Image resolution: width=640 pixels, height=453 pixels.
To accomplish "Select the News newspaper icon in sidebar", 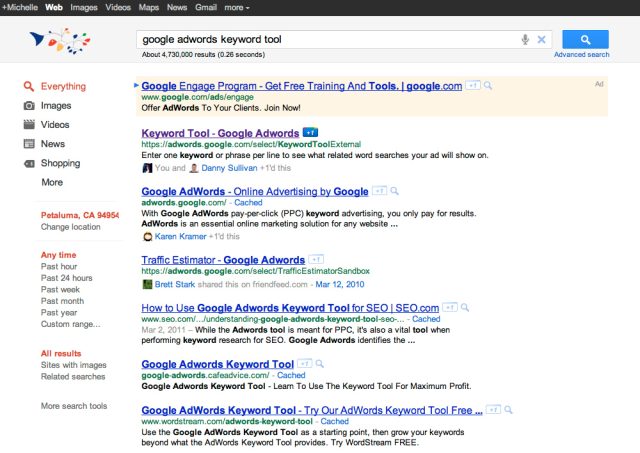I will [x=30, y=144].
